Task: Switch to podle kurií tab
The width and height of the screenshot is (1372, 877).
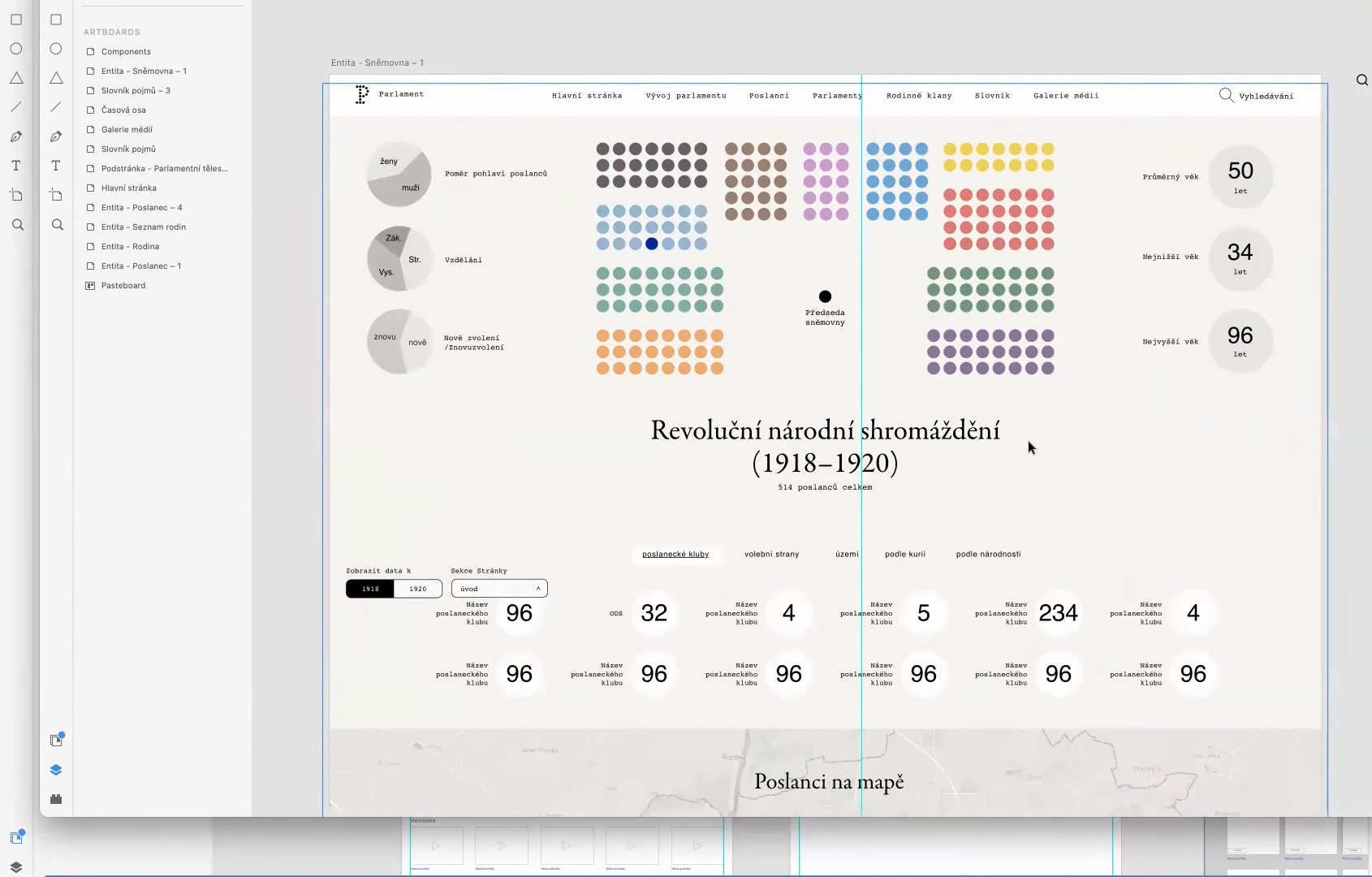Action: tap(905, 554)
